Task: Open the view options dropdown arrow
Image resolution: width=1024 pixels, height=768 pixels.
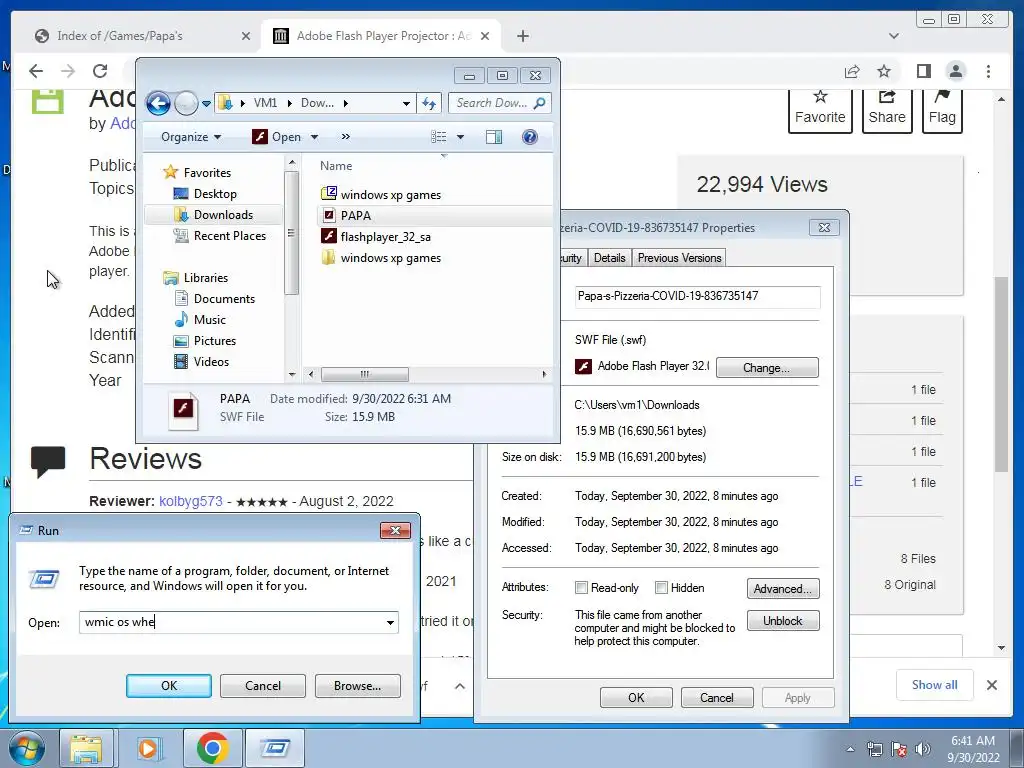Action: click(460, 137)
